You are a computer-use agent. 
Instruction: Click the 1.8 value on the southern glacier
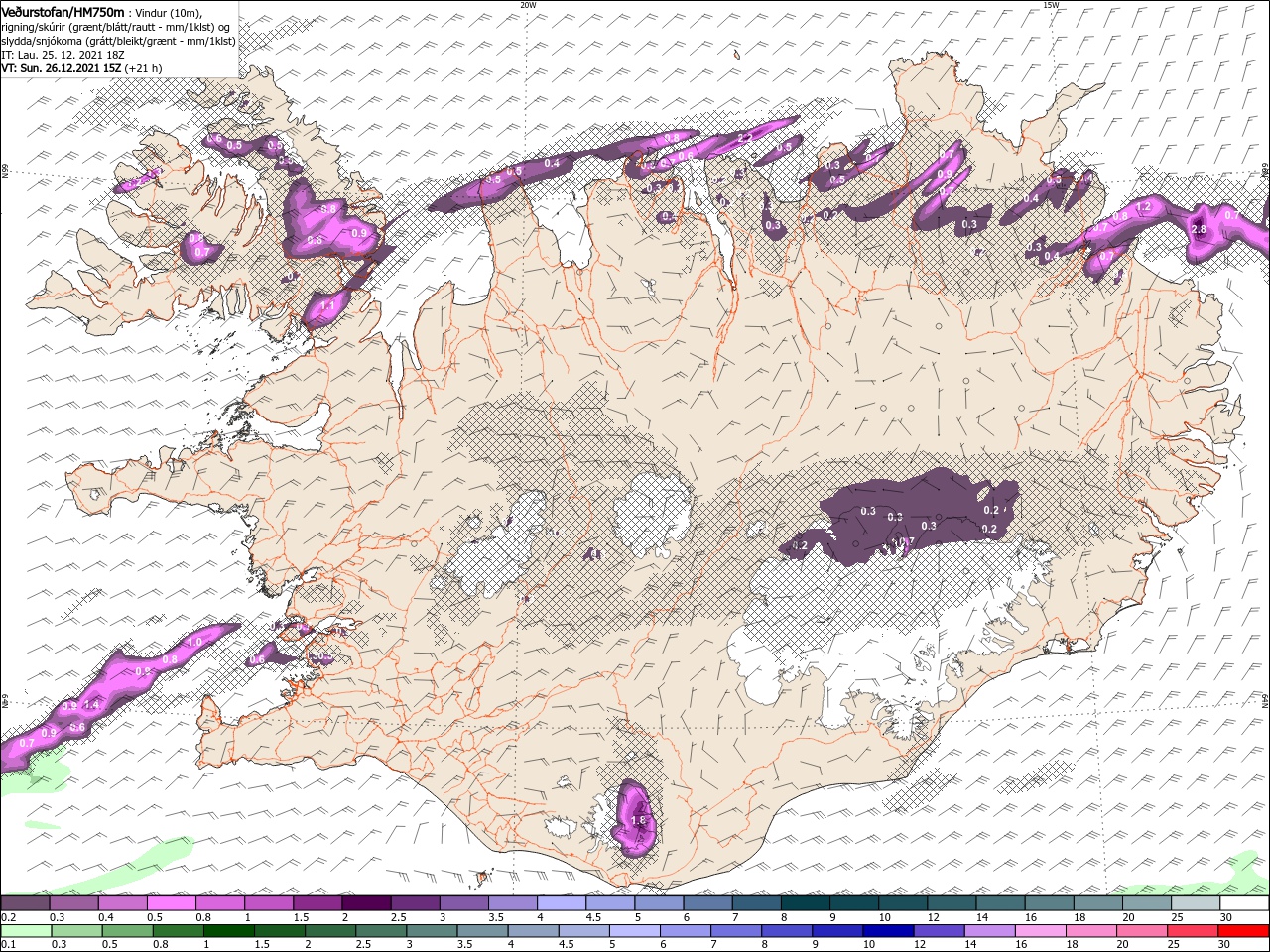[x=638, y=820]
